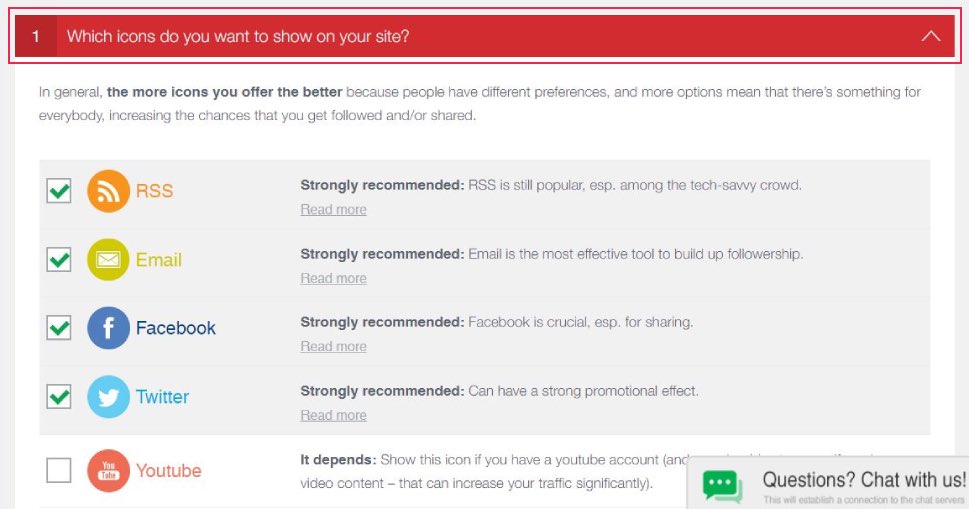Open Read more link under Email
This screenshot has width=969, height=509.
tap(333, 278)
